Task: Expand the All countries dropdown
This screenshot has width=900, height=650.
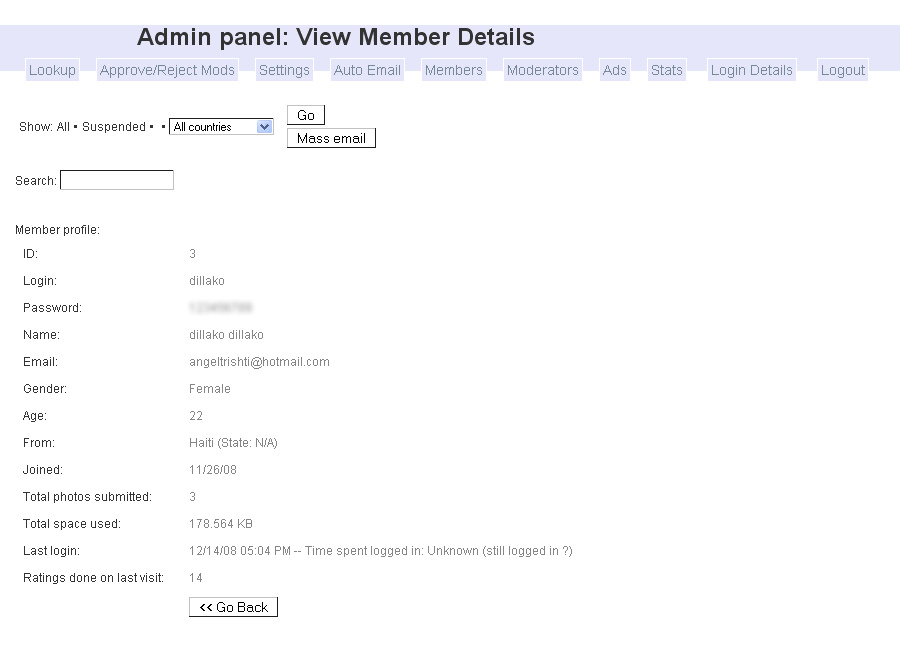Action: point(221,127)
